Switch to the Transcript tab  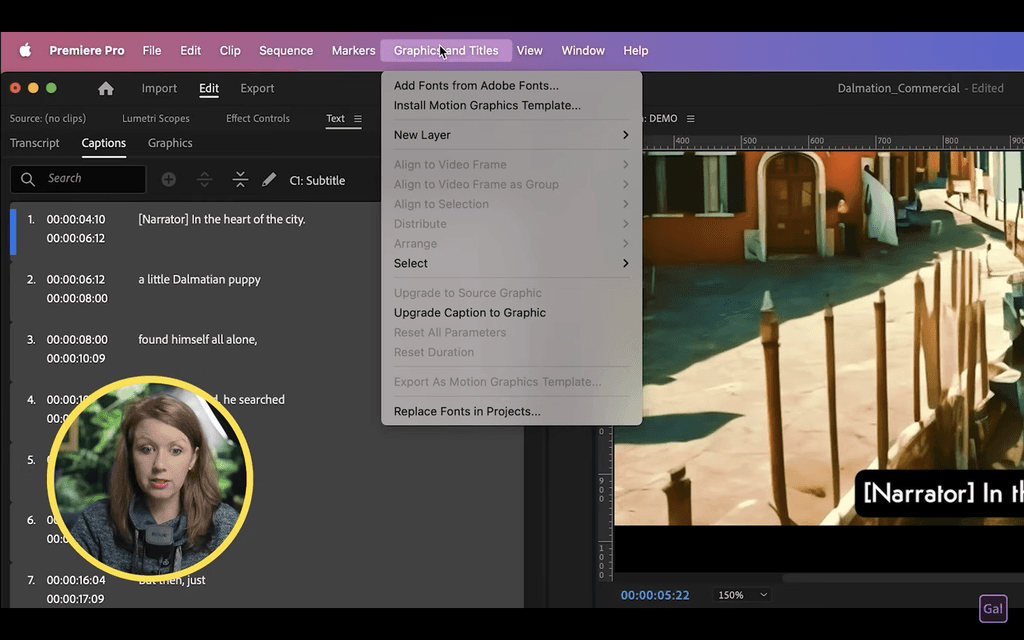click(35, 143)
